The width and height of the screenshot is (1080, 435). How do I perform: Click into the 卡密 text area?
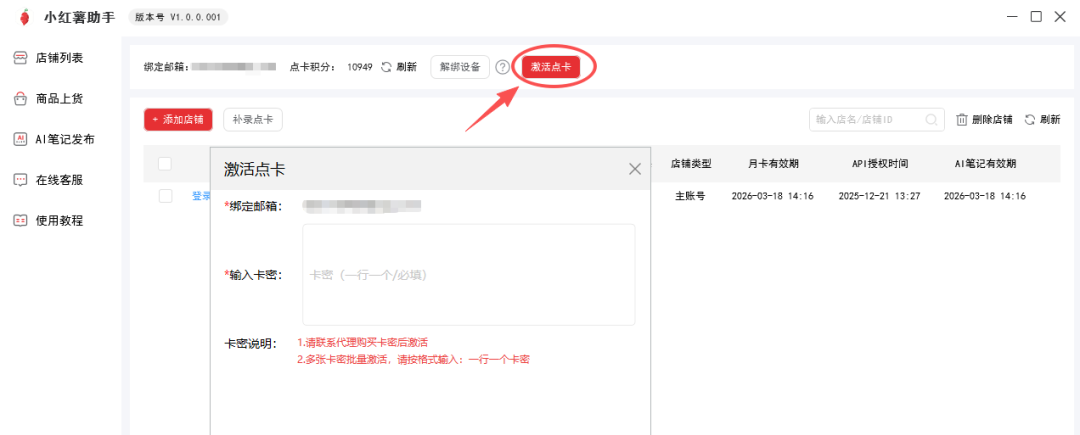468,275
